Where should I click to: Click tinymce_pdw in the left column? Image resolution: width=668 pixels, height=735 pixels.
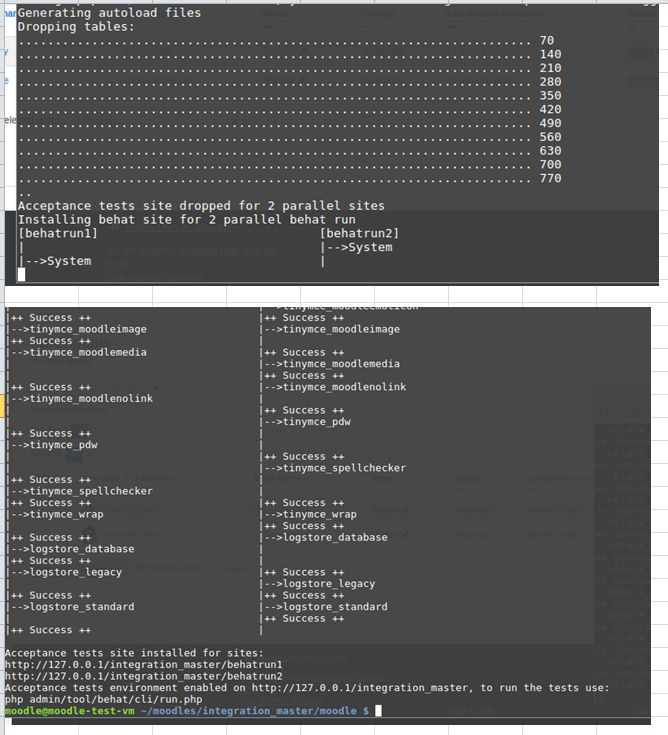tap(63, 445)
